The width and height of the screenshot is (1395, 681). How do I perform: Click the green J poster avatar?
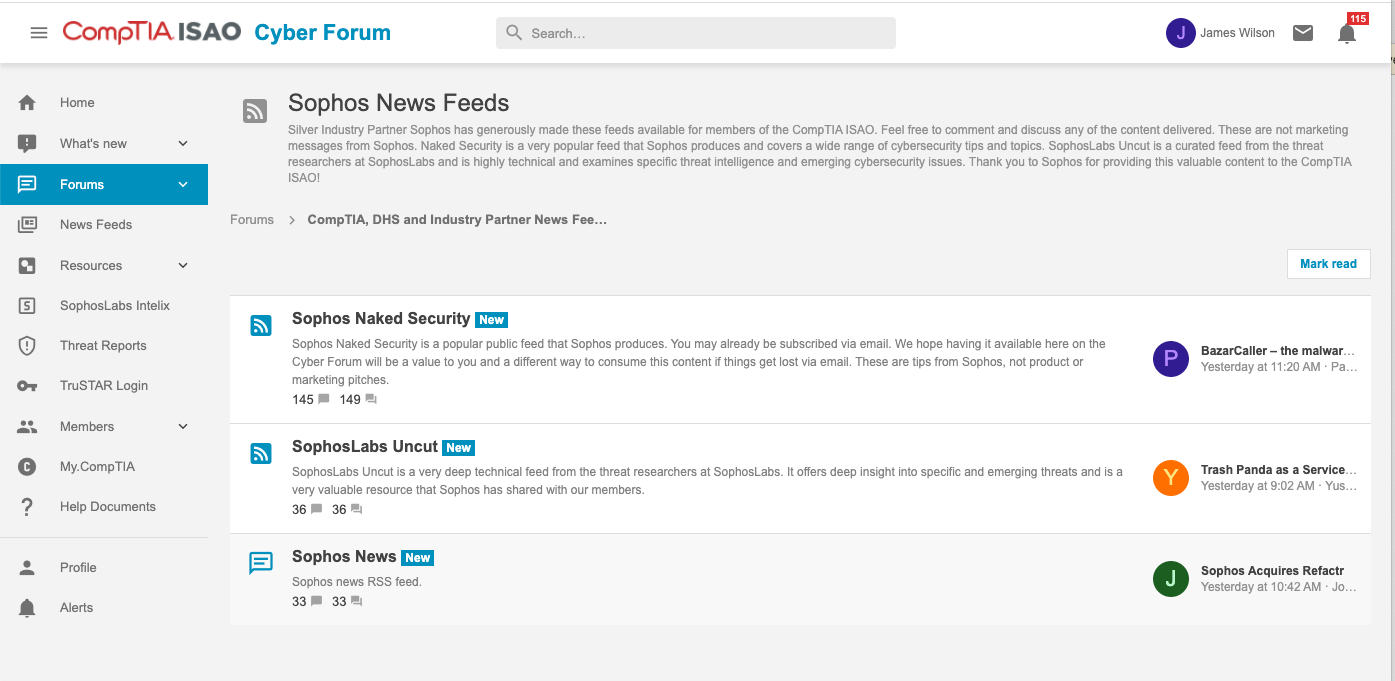tap(1171, 579)
